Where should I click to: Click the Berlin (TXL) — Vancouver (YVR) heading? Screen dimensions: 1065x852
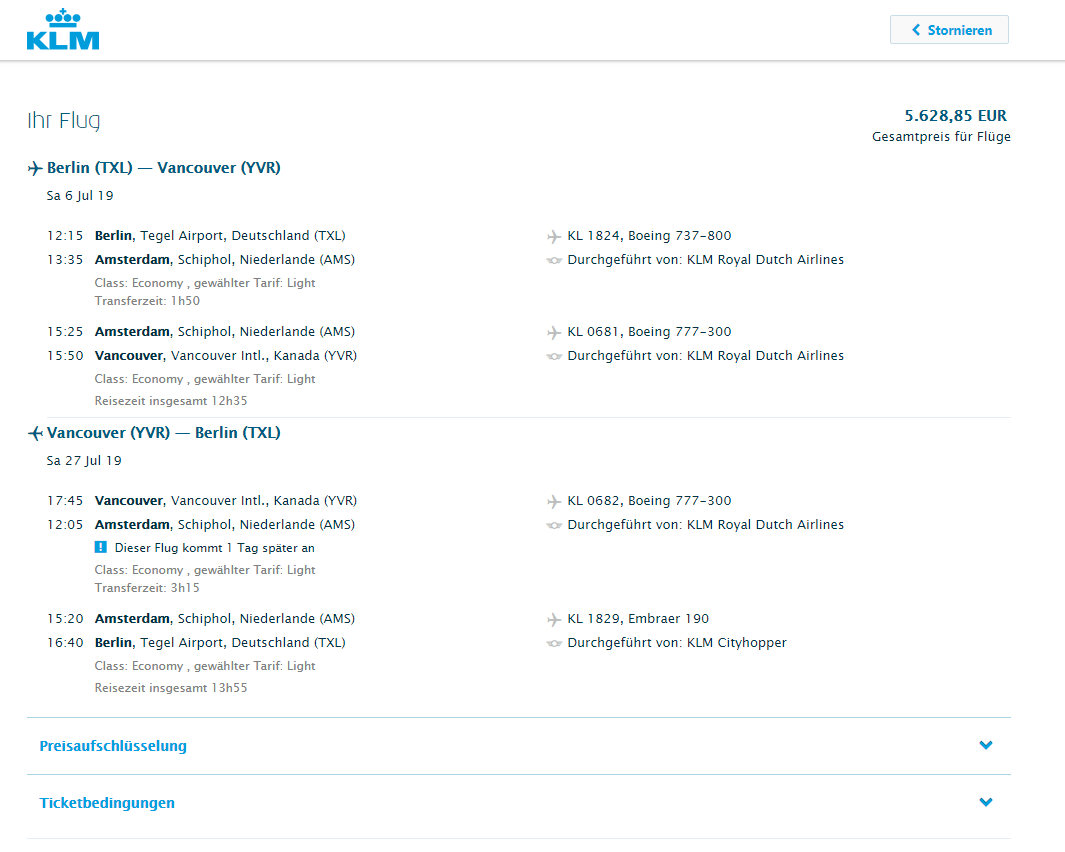(164, 168)
